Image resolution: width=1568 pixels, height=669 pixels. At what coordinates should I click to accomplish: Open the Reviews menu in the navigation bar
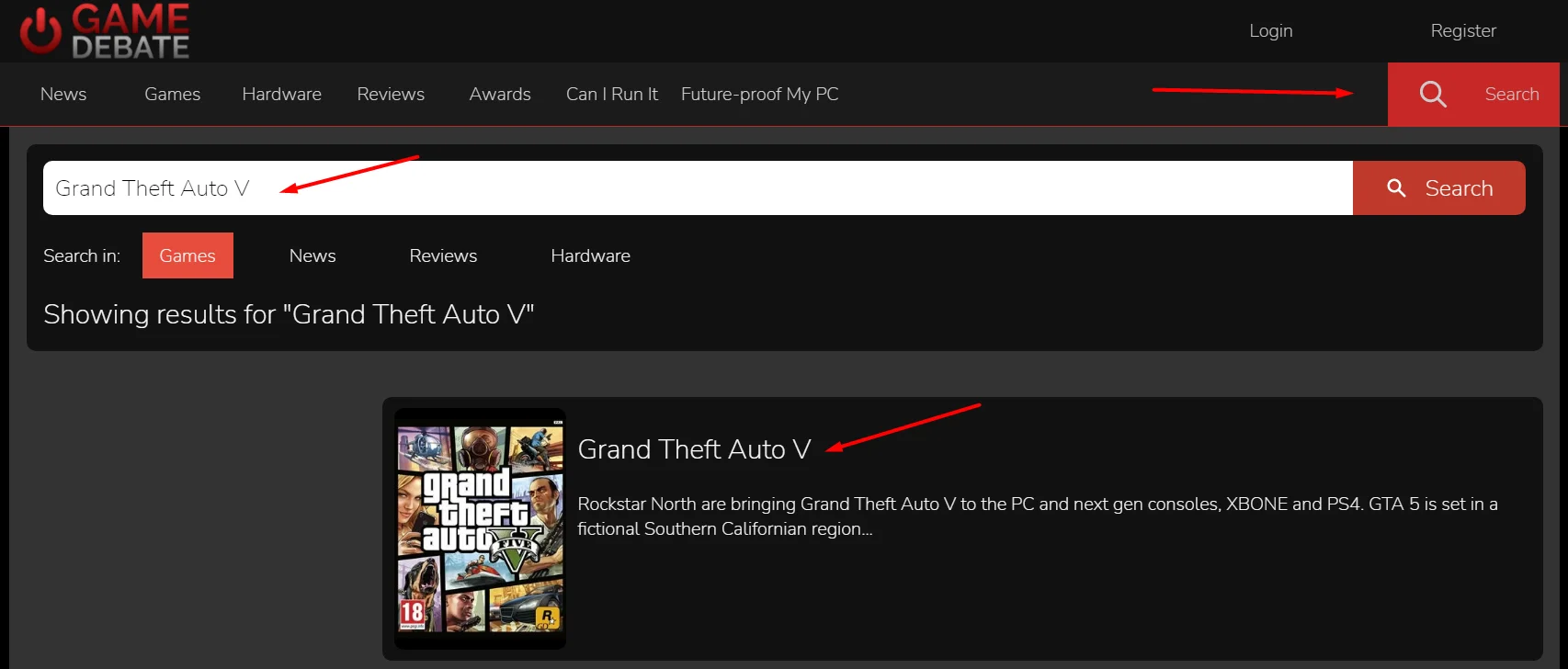click(391, 94)
